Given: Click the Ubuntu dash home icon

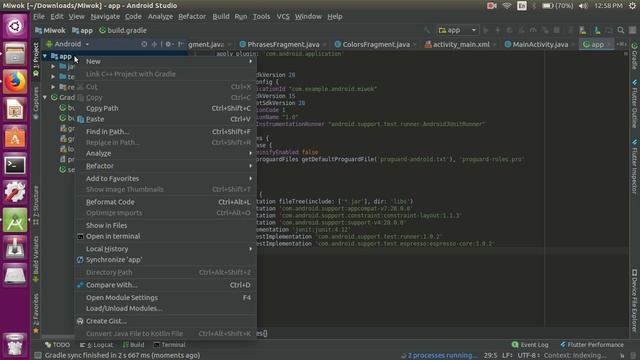Looking at the screenshot, I should (x=15, y=26).
